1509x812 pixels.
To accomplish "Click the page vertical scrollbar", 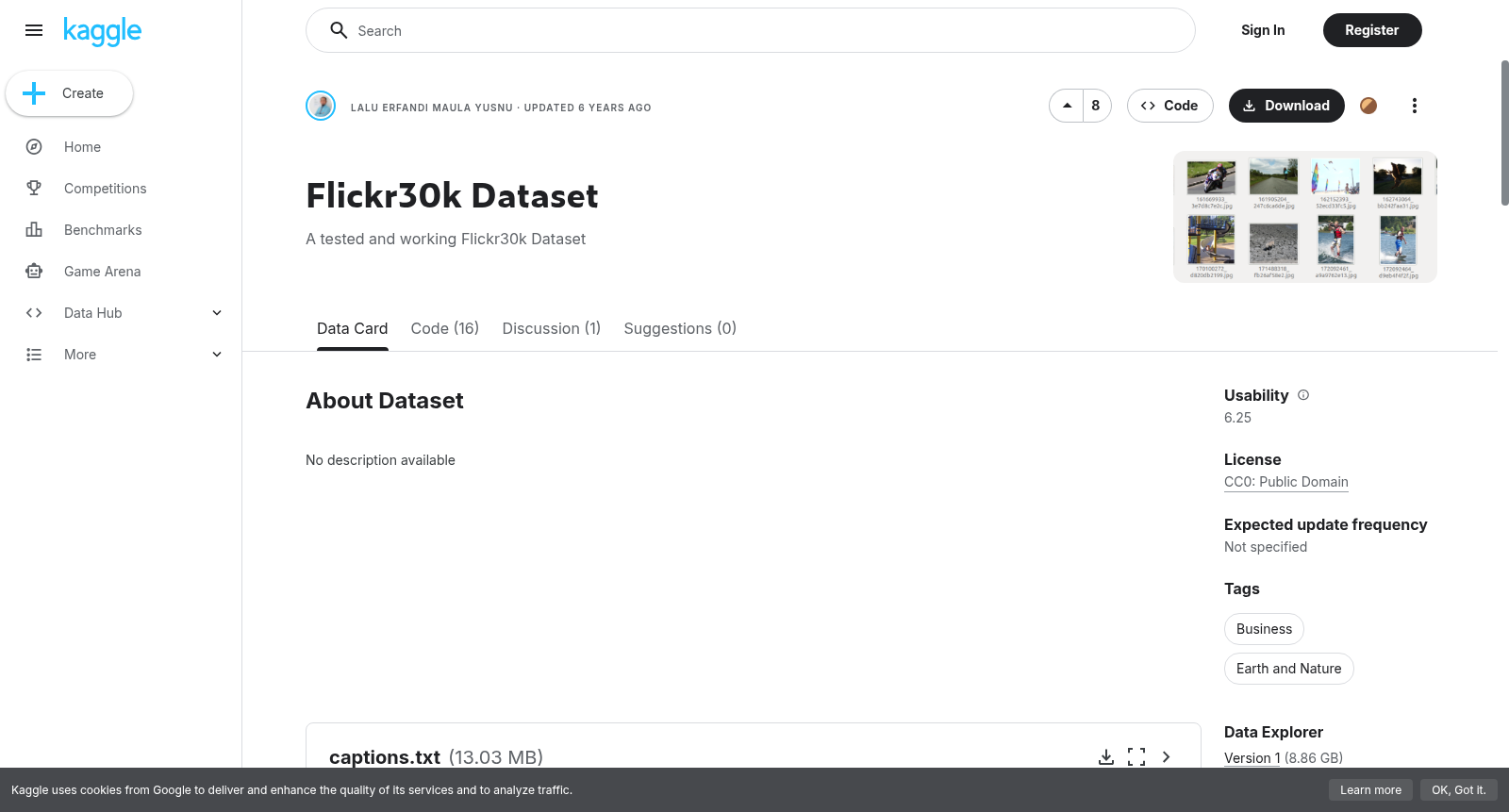I will [1504, 132].
